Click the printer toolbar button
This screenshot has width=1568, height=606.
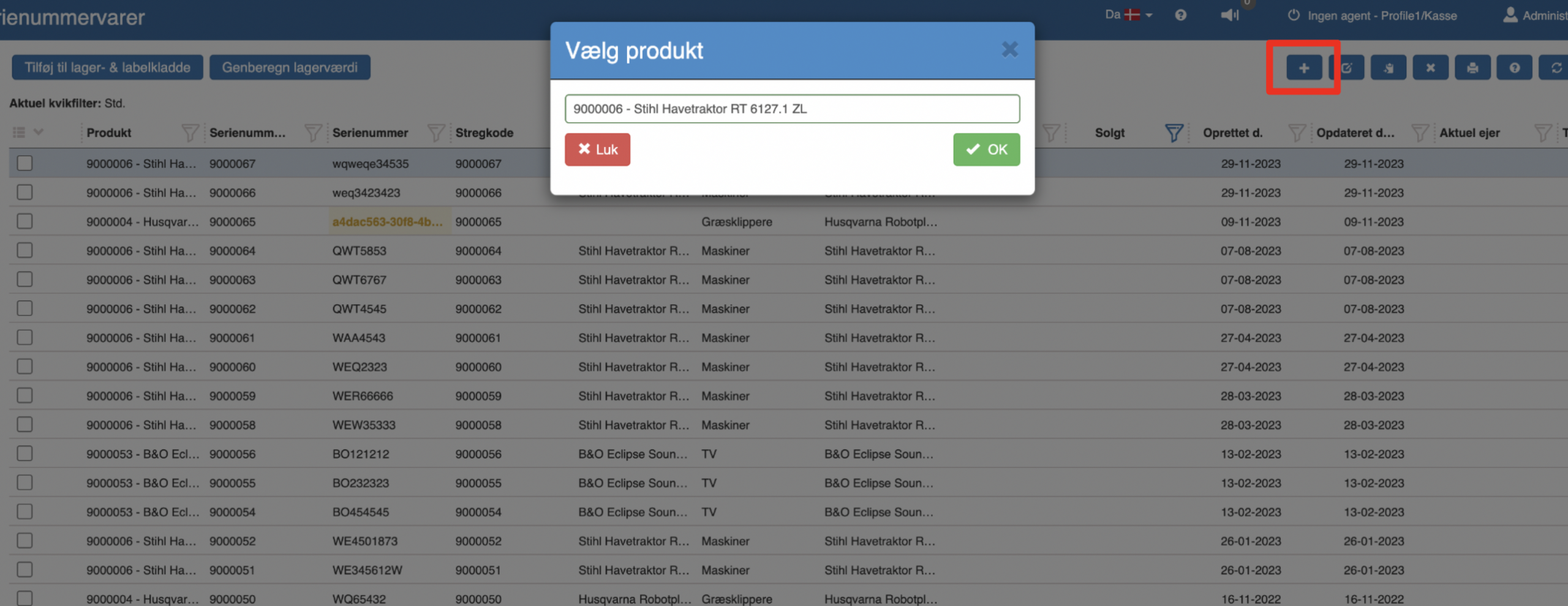click(x=1472, y=68)
